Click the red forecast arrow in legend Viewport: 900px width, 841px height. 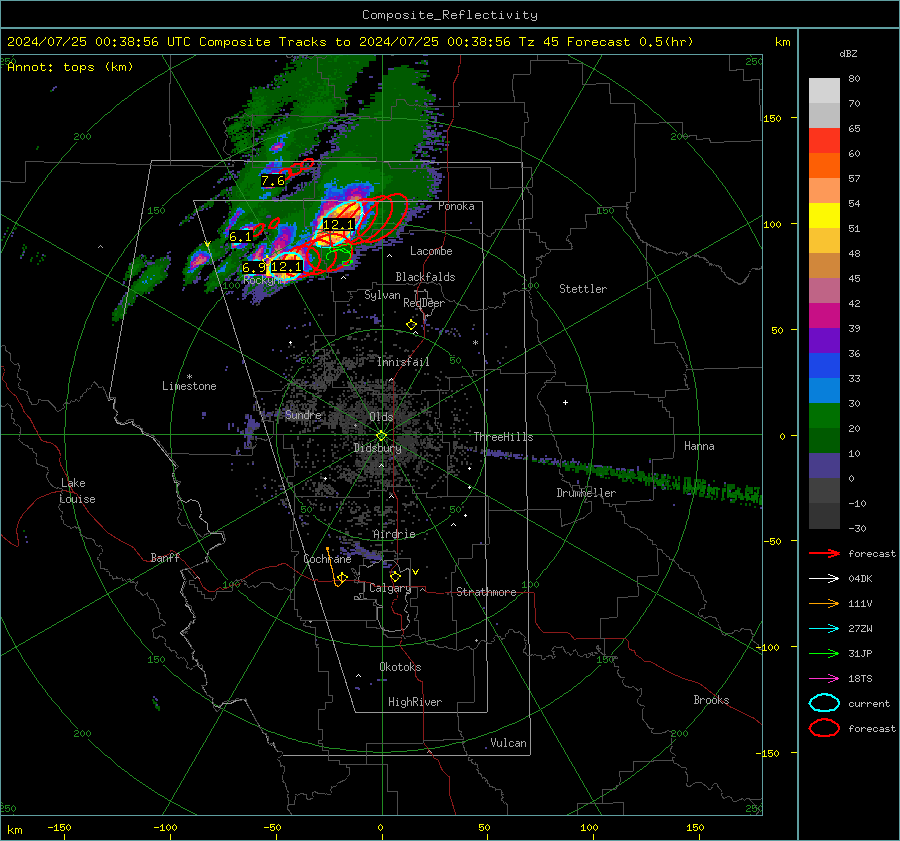(x=824, y=553)
